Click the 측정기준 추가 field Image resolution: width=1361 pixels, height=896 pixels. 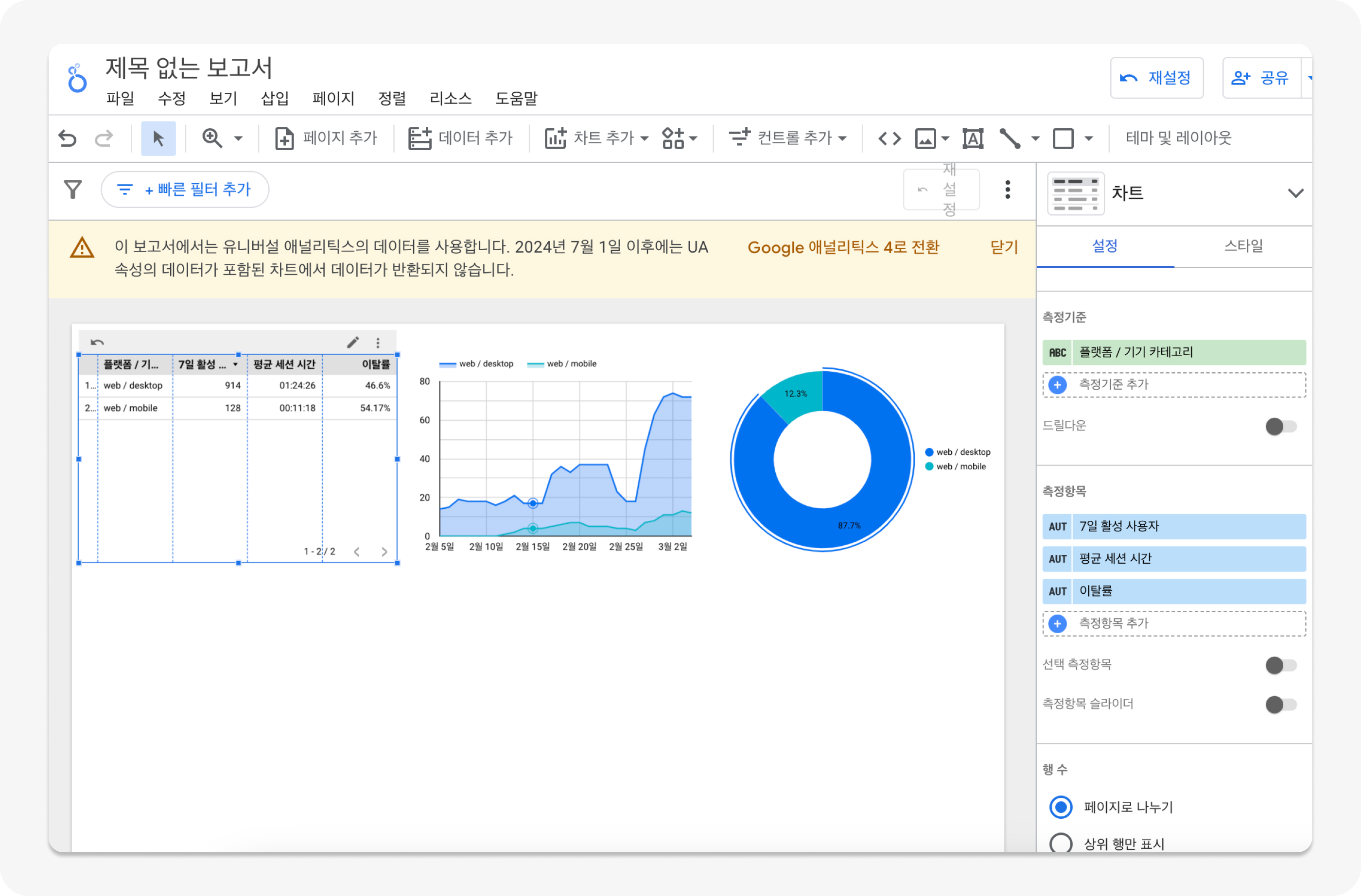1174,385
